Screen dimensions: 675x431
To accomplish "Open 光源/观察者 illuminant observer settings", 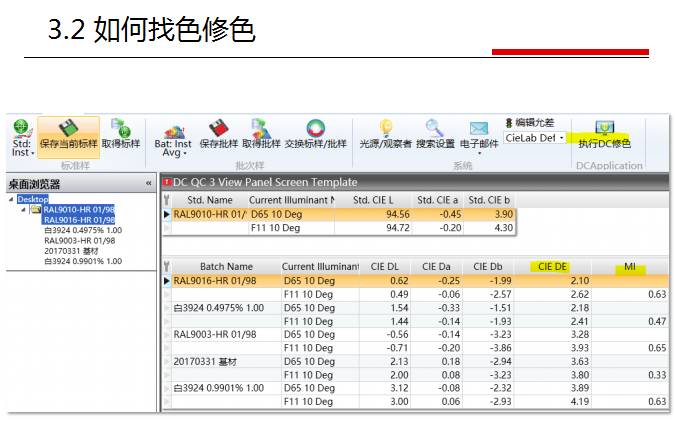I will [x=385, y=130].
